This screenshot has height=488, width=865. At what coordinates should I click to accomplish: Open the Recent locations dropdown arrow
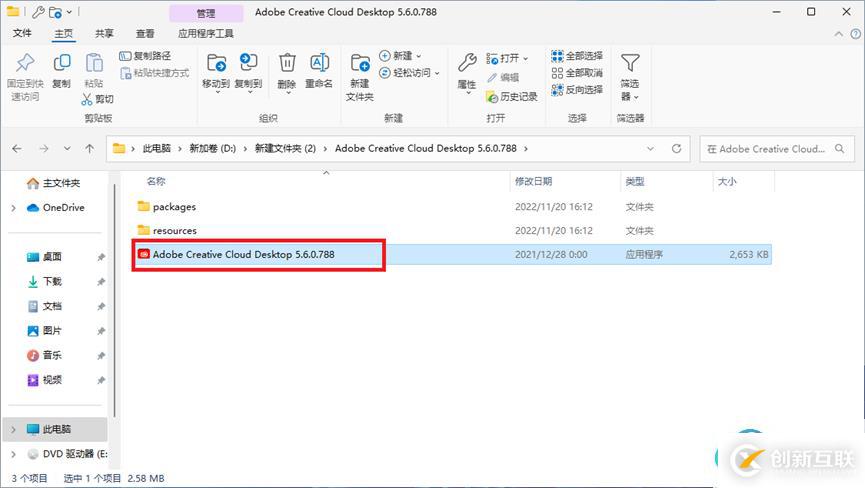click(x=67, y=148)
